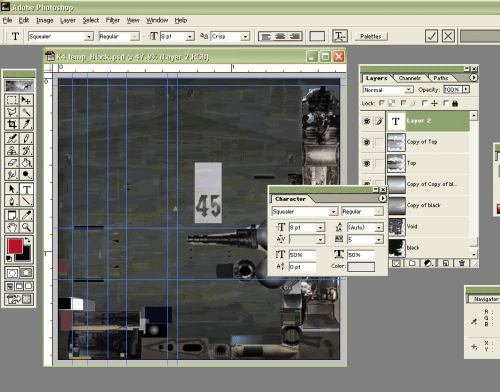This screenshot has height=392, width=500.
Task: Open the Filter menu
Action: [113, 20]
